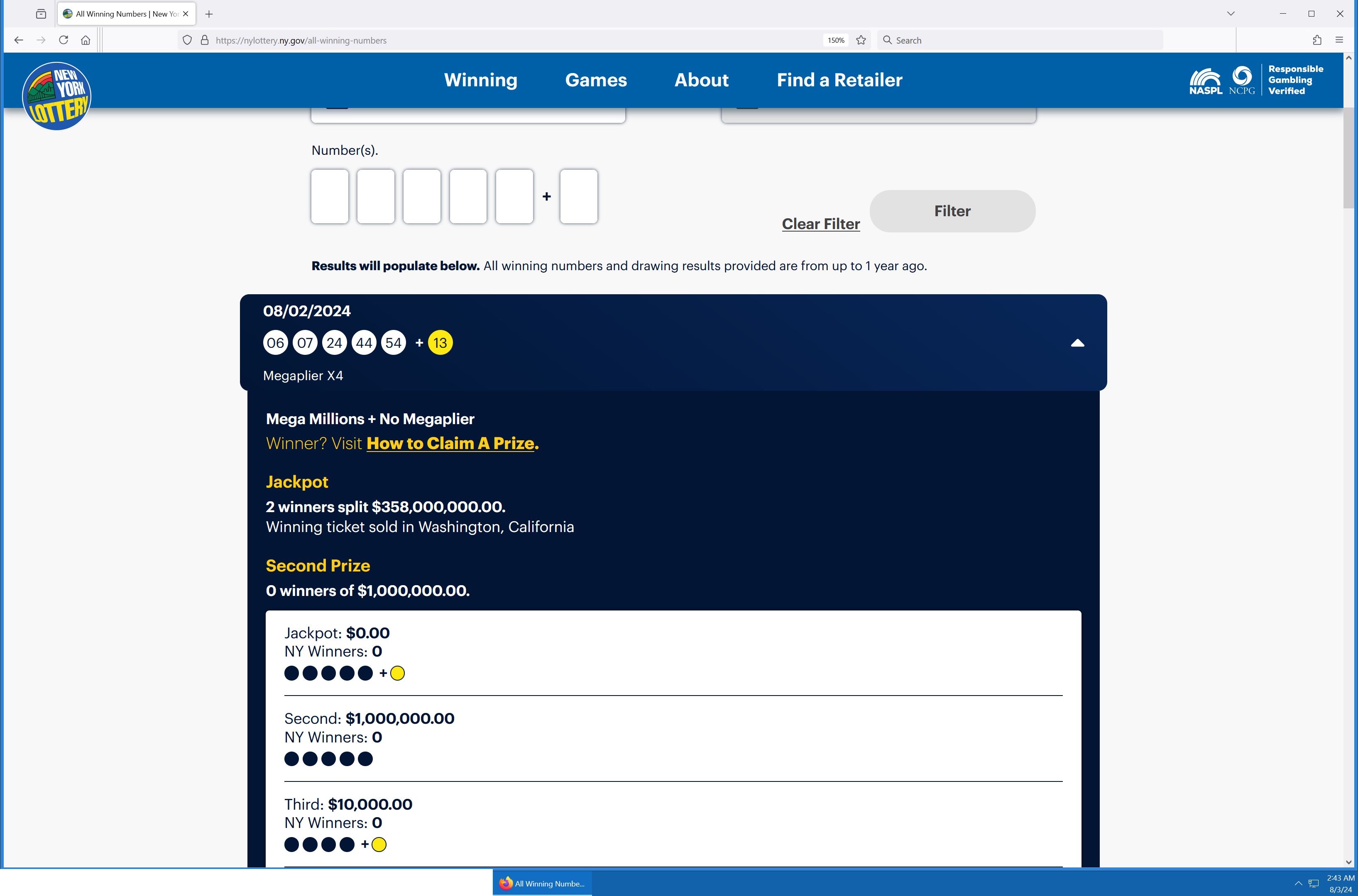Click the Firefox icon in the taskbar
Image resolution: width=1358 pixels, height=896 pixels.
coord(542,884)
